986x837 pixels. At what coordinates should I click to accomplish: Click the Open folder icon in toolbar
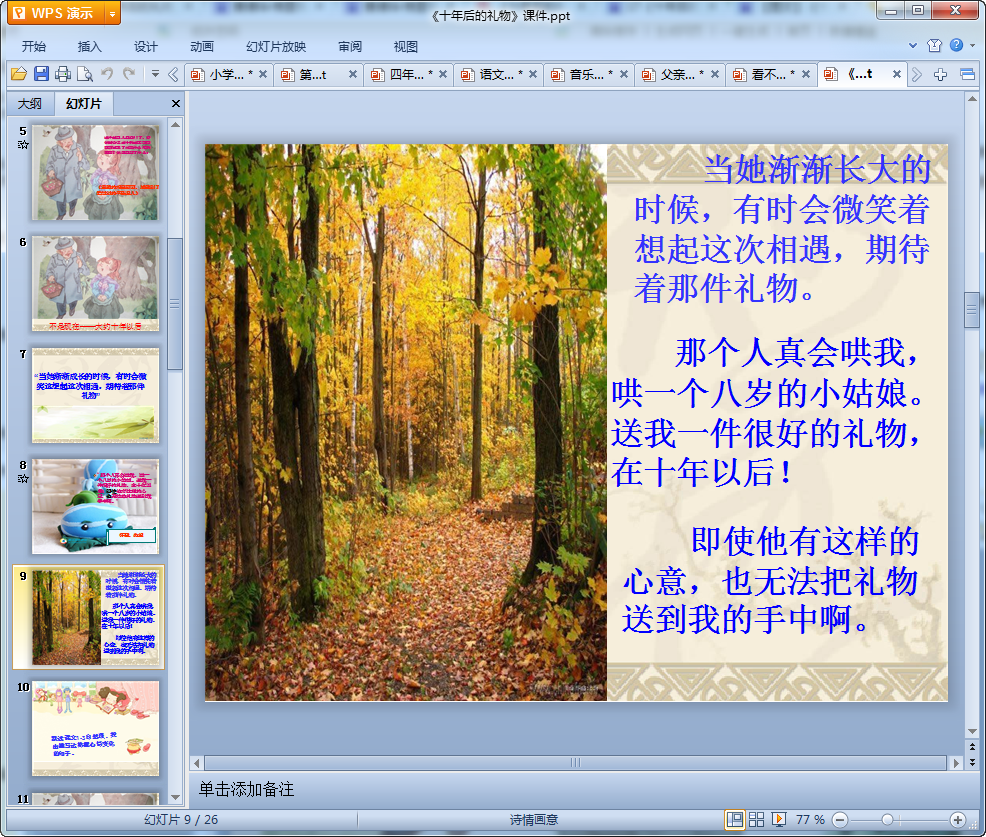[x=18, y=74]
